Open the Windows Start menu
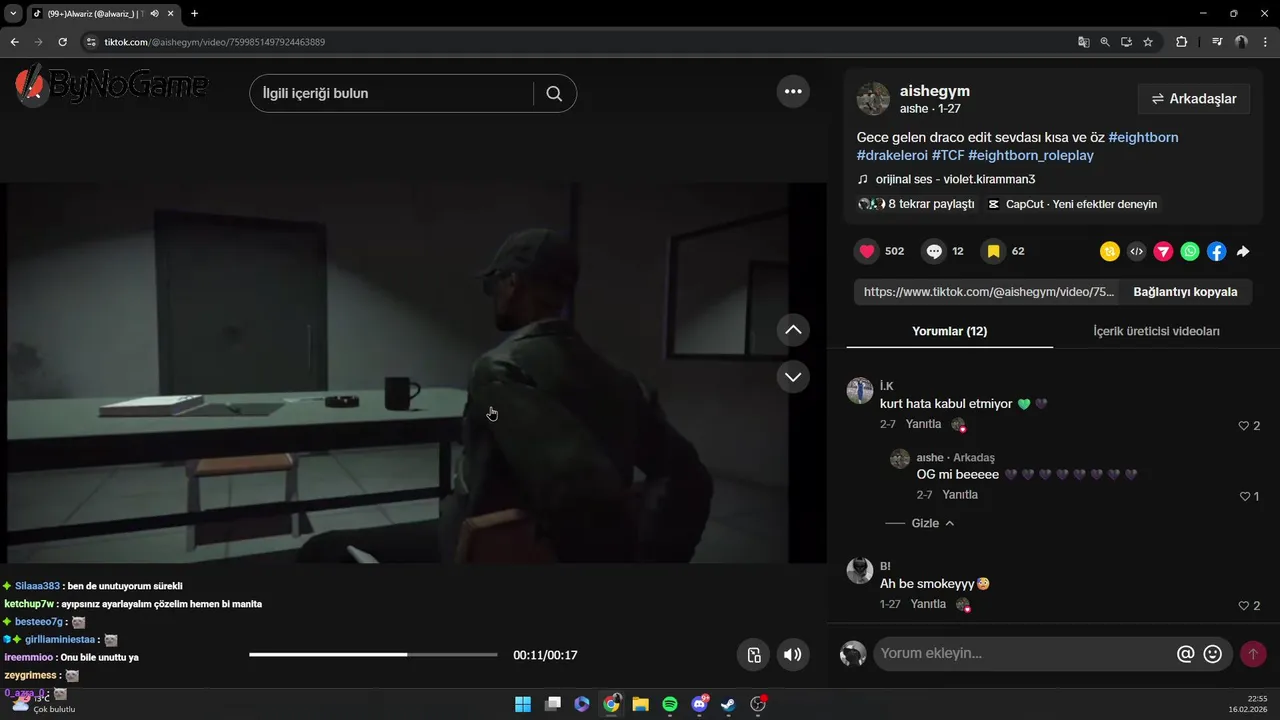This screenshot has width=1280, height=720. coord(523,704)
